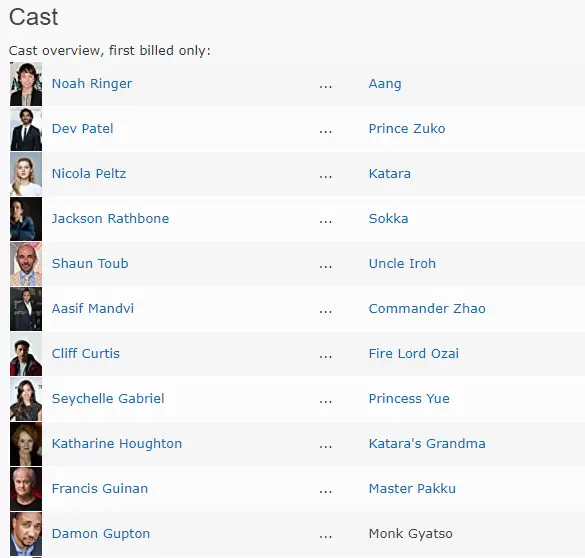The height and width of the screenshot is (558, 585).
Task: Open Jackson Rathbone's photo thumbnail
Action: (x=26, y=219)
